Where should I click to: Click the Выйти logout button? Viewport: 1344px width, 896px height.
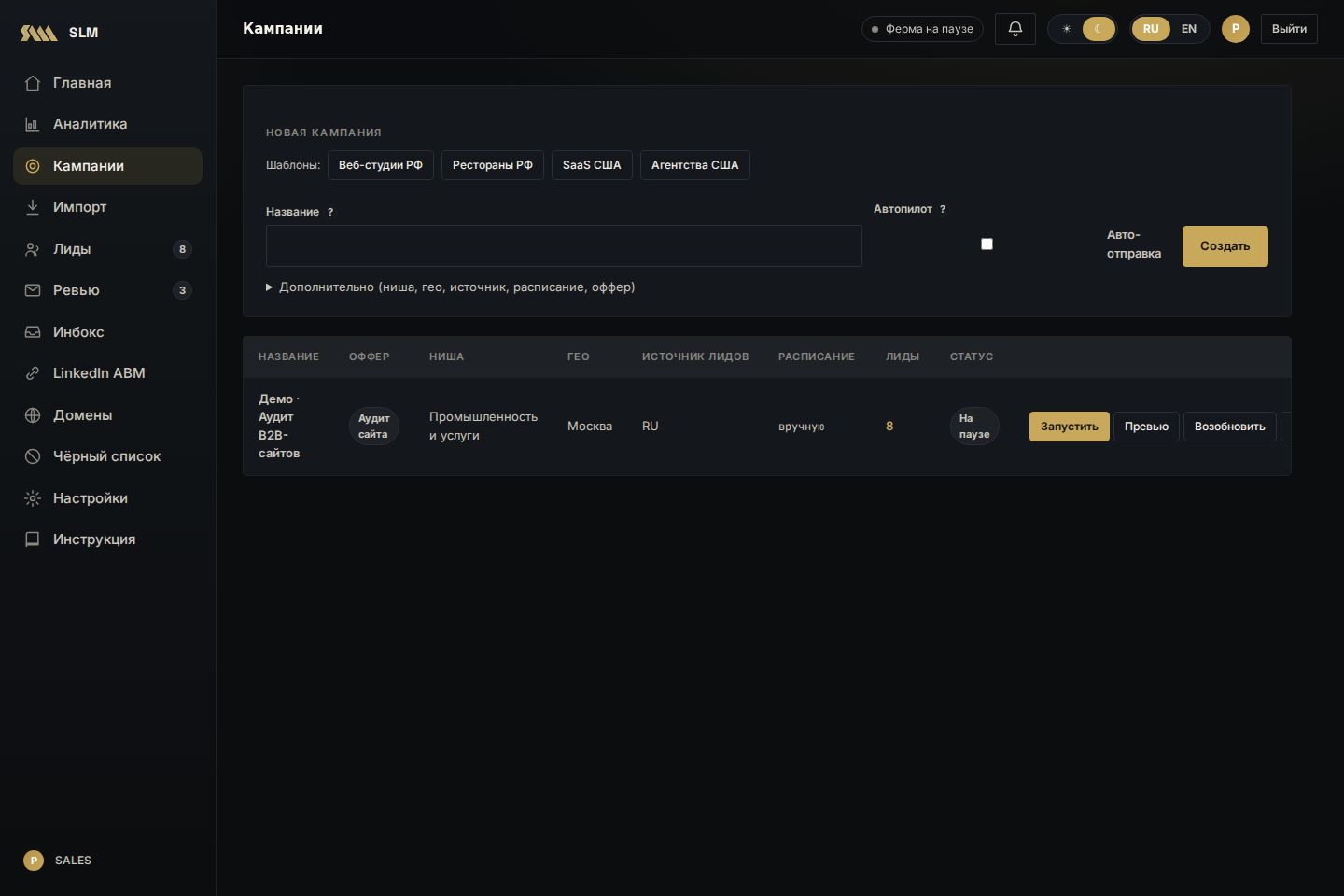(x=1289, y=29)
